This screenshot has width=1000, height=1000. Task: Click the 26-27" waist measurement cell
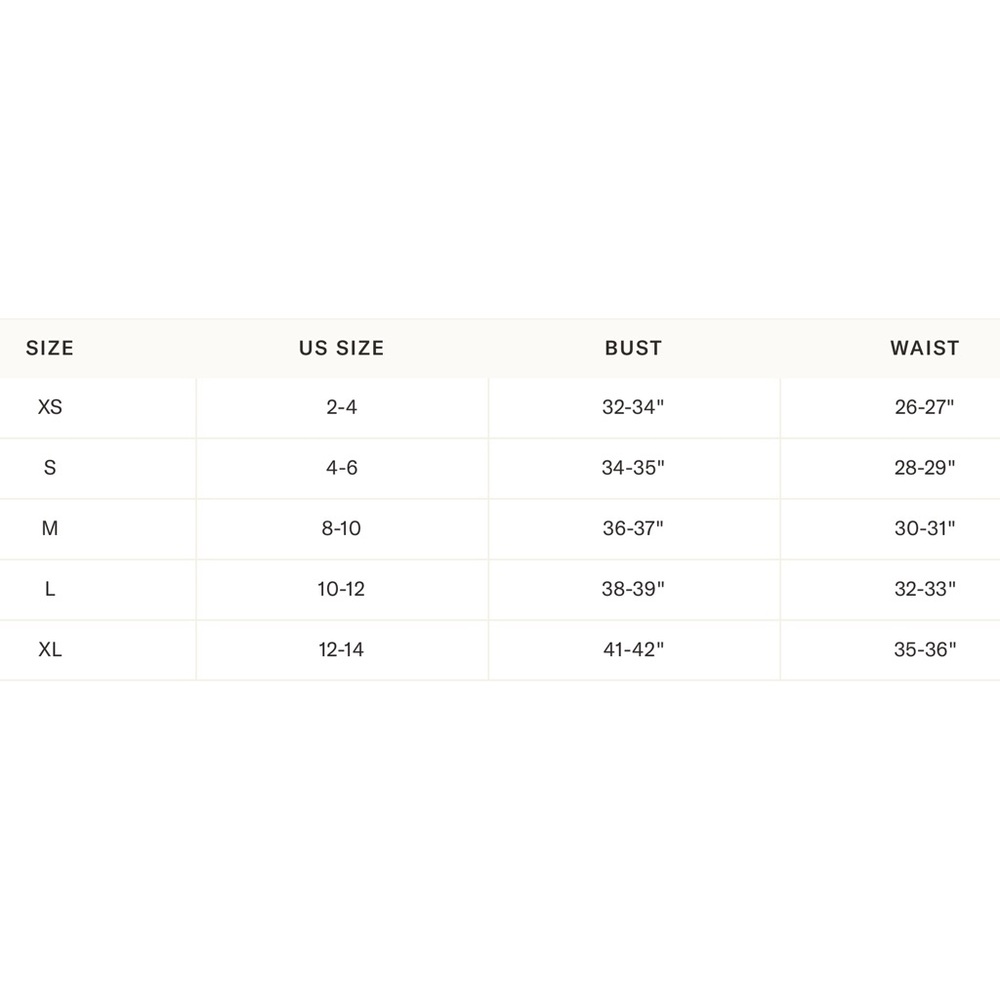(x=925, y=407)
